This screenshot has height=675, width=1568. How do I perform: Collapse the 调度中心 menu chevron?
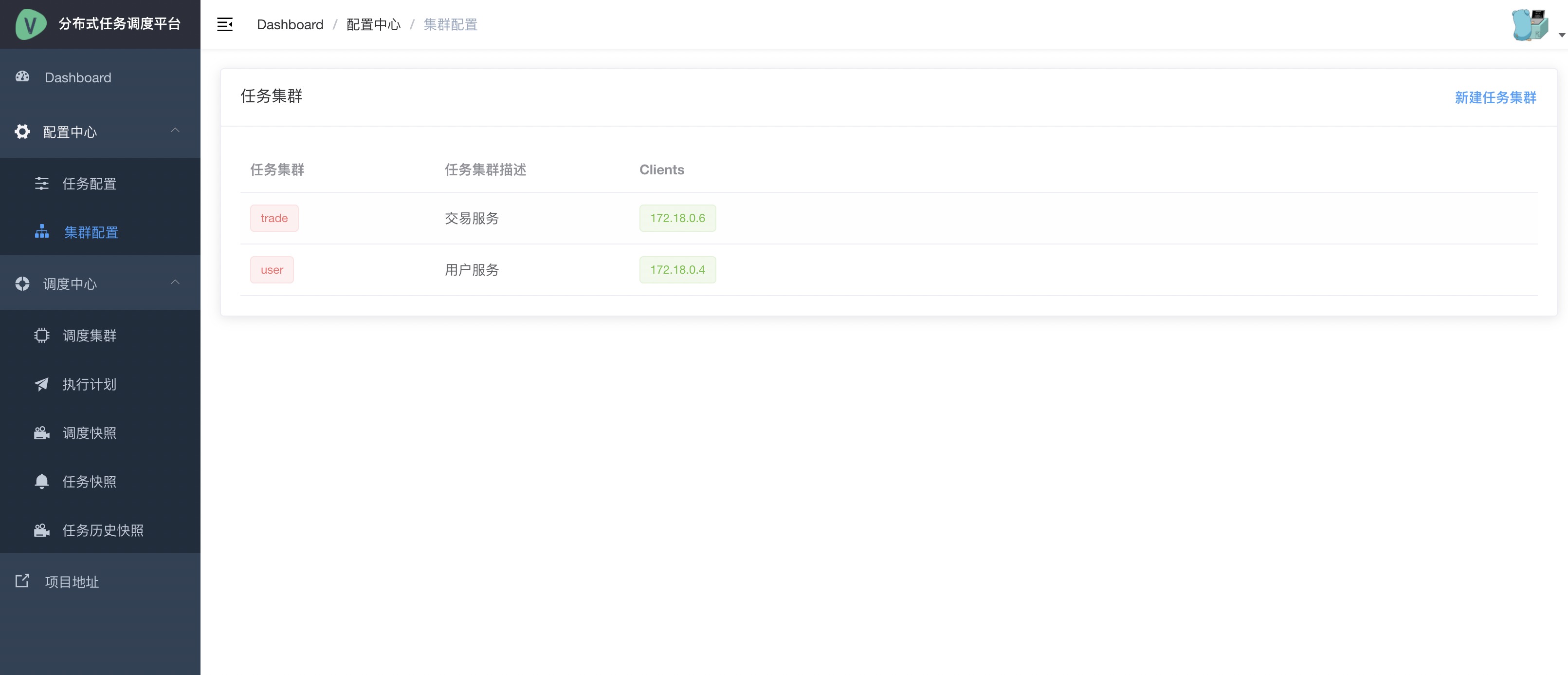pyautogui.click(x=175, y=282)
